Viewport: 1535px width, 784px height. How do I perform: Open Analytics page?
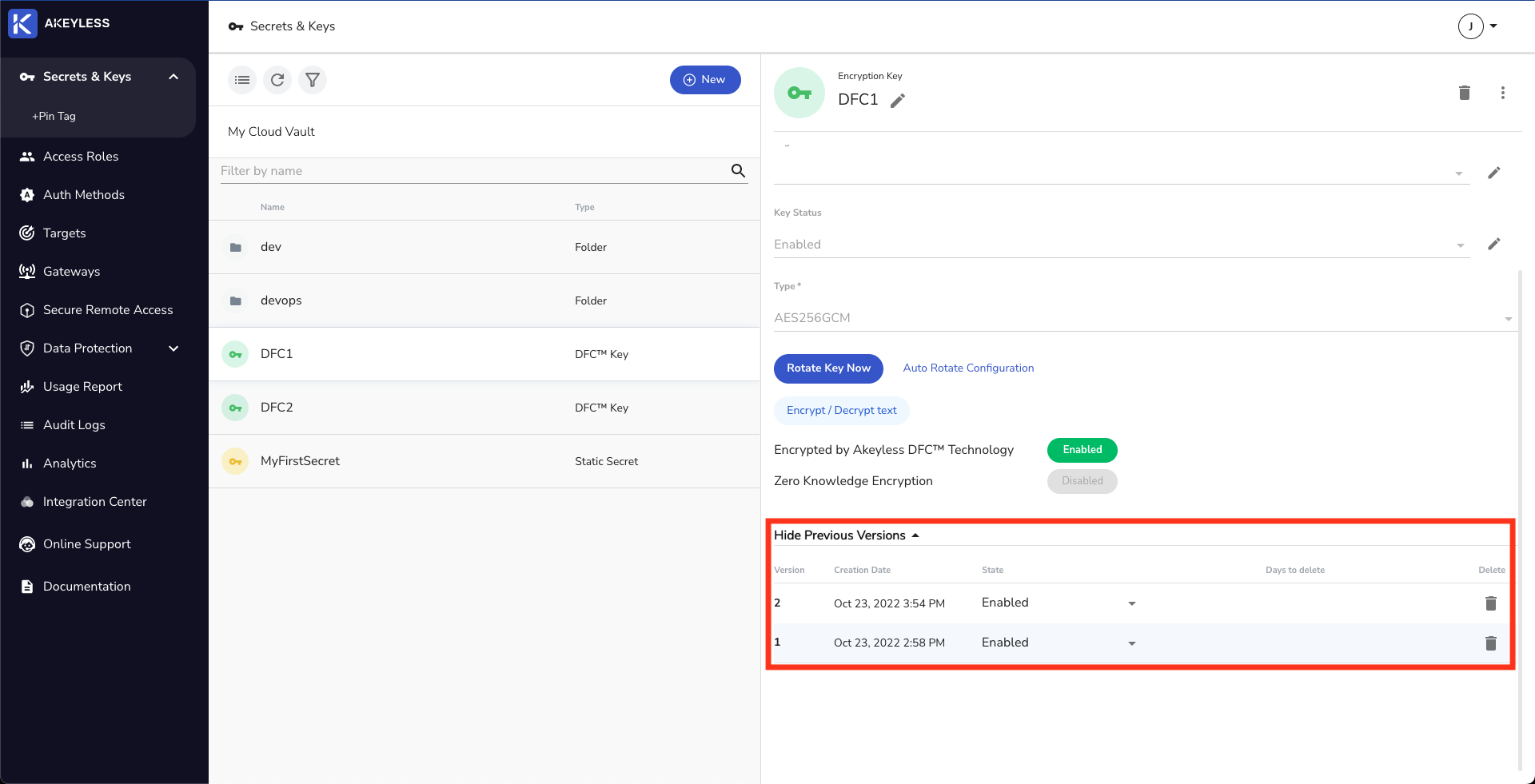(70, 464)
